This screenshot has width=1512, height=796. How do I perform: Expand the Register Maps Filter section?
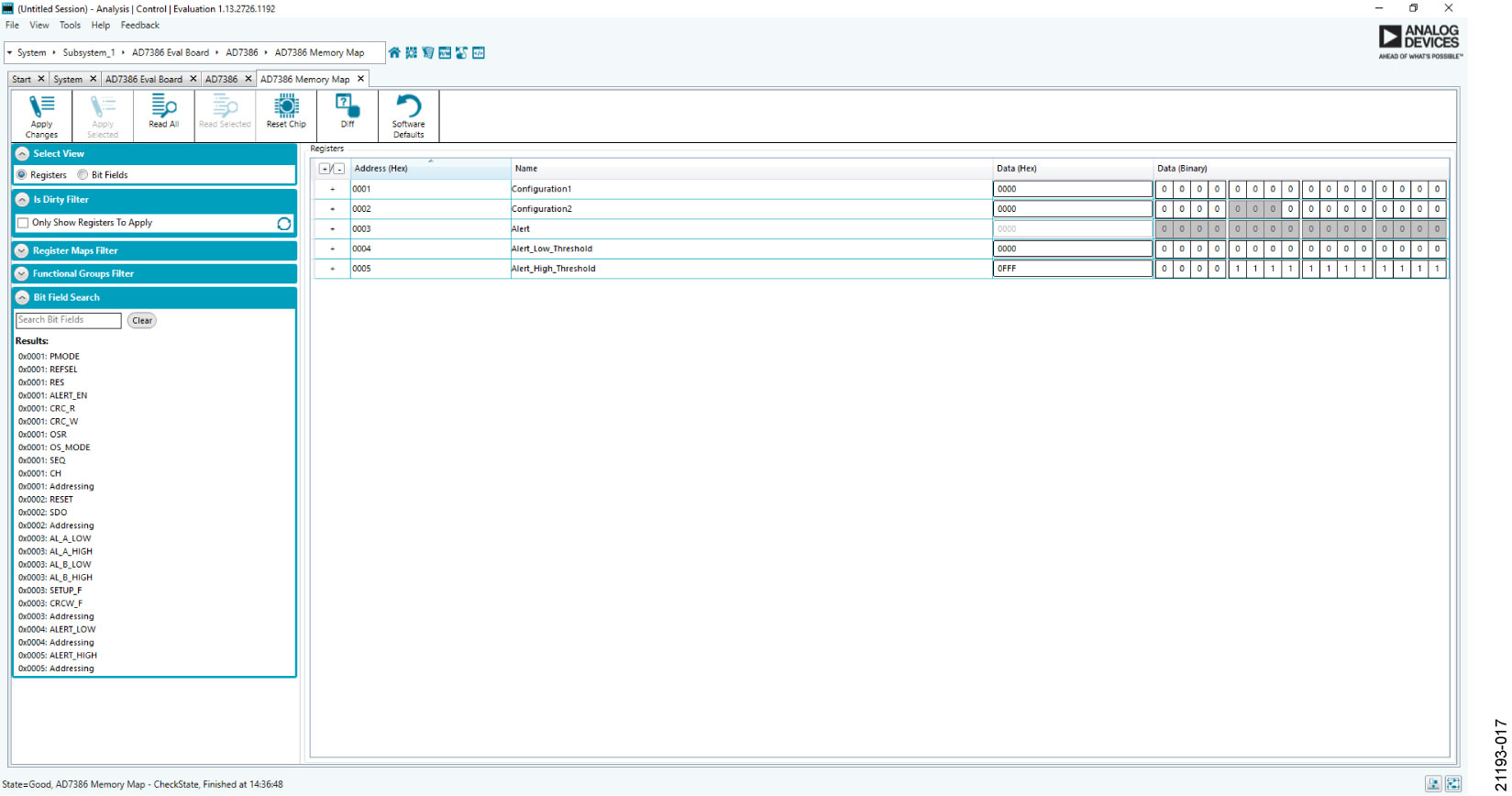tap(22, 250)
